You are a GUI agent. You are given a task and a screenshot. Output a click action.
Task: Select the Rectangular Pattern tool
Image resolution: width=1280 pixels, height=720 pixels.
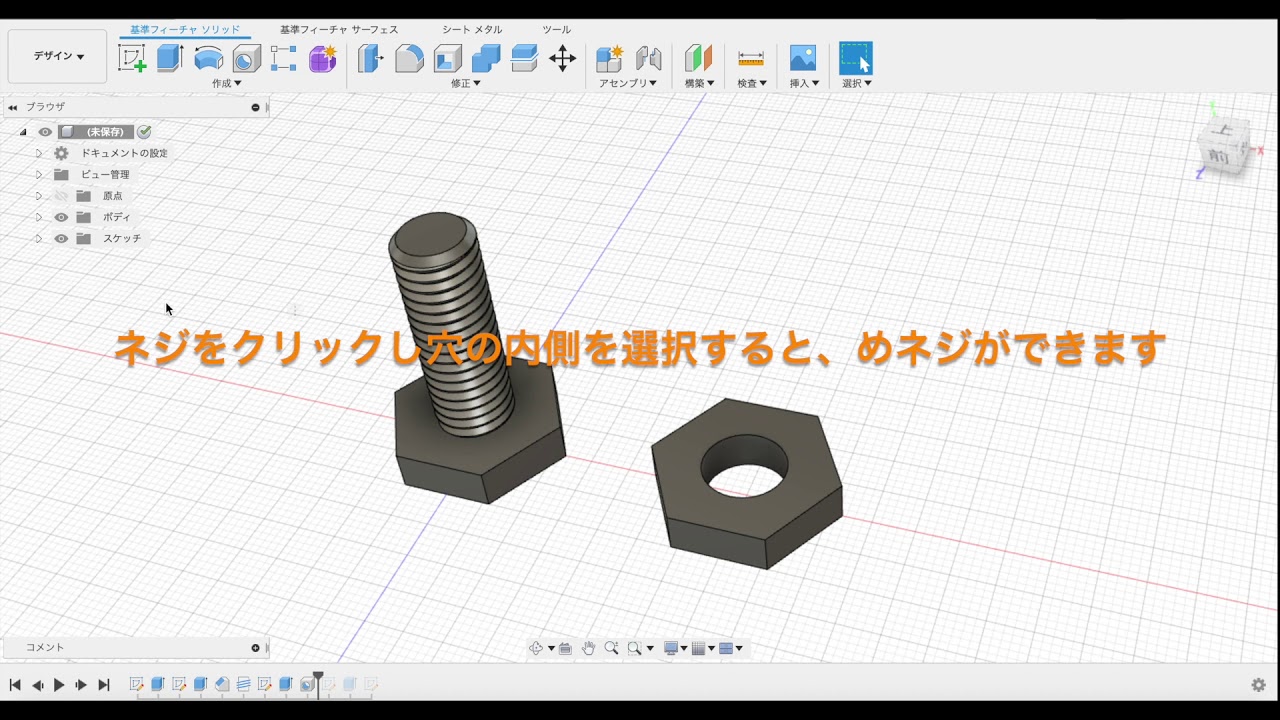coord(284,58)
